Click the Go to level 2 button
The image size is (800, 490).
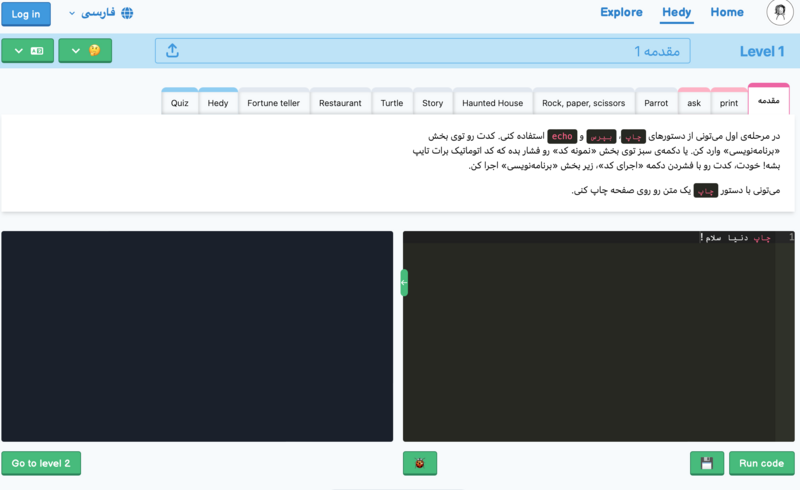click(41, 463)
